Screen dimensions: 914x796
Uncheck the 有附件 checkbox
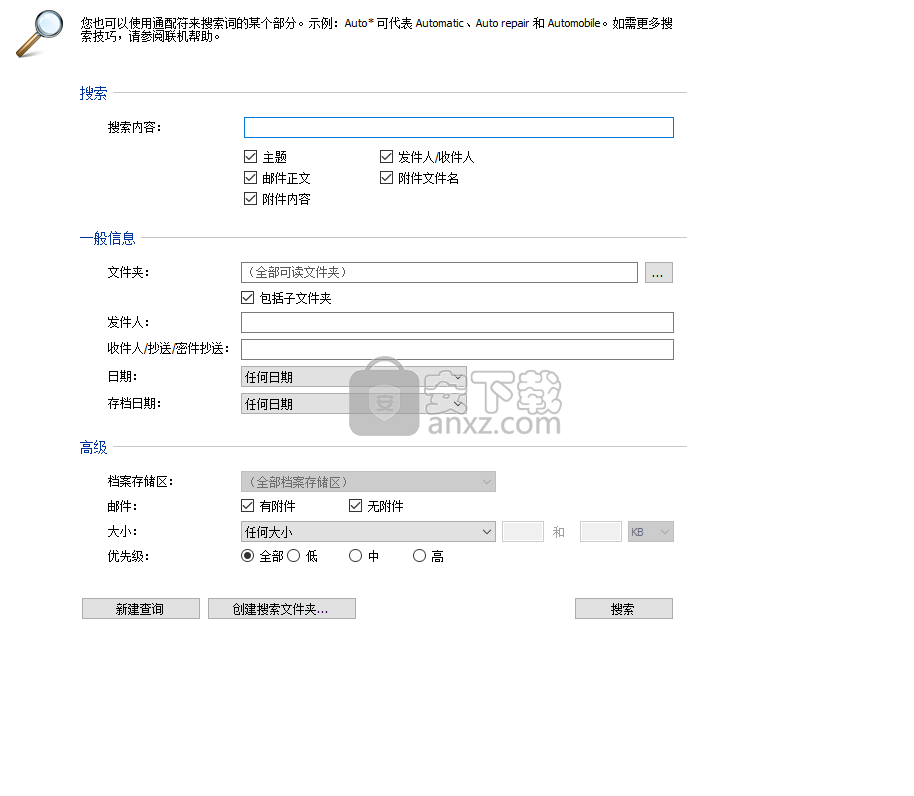point(248,506)
